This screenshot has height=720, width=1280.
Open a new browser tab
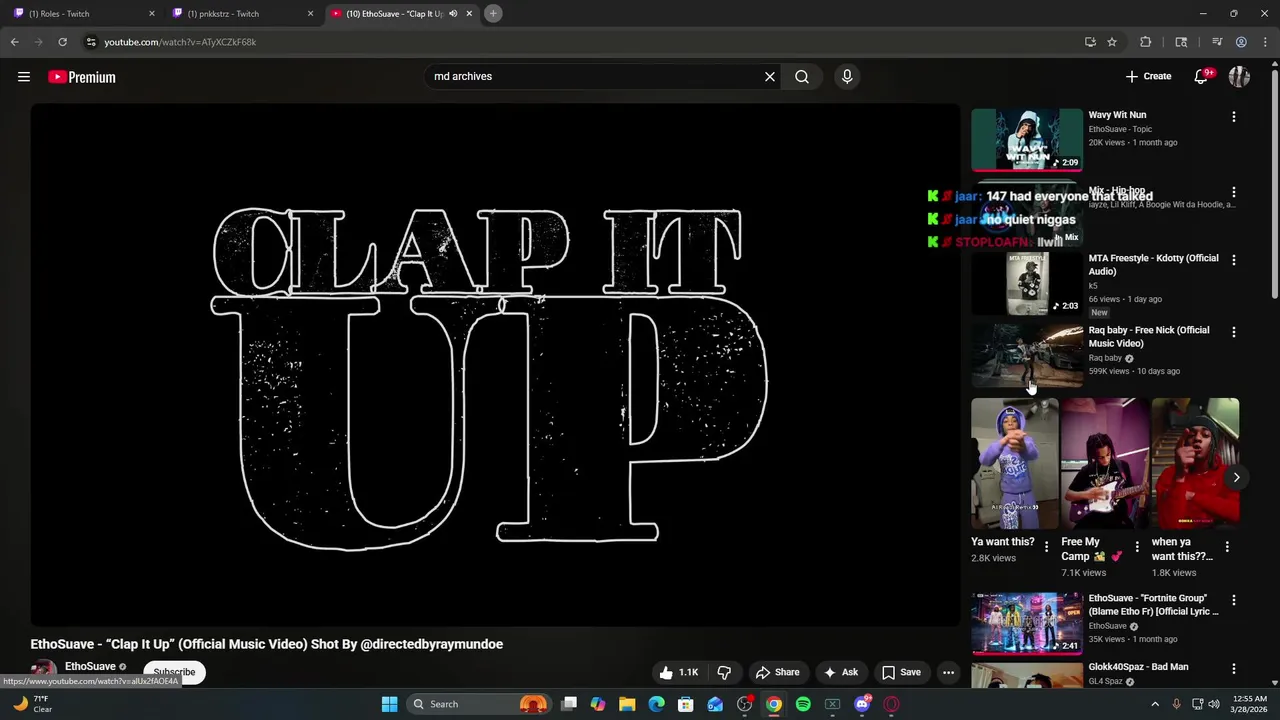tap(493, 13)
